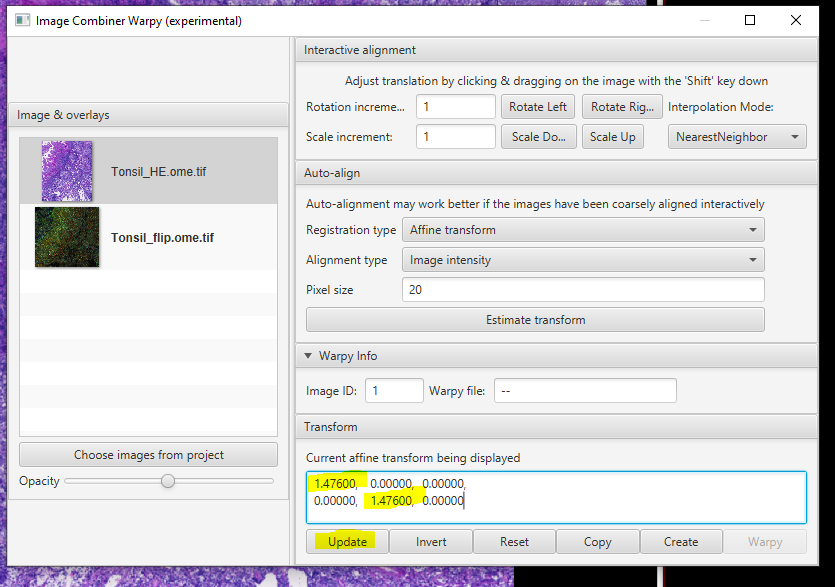Click the Invert transform button
835x587 pixels.
[430, 542]
